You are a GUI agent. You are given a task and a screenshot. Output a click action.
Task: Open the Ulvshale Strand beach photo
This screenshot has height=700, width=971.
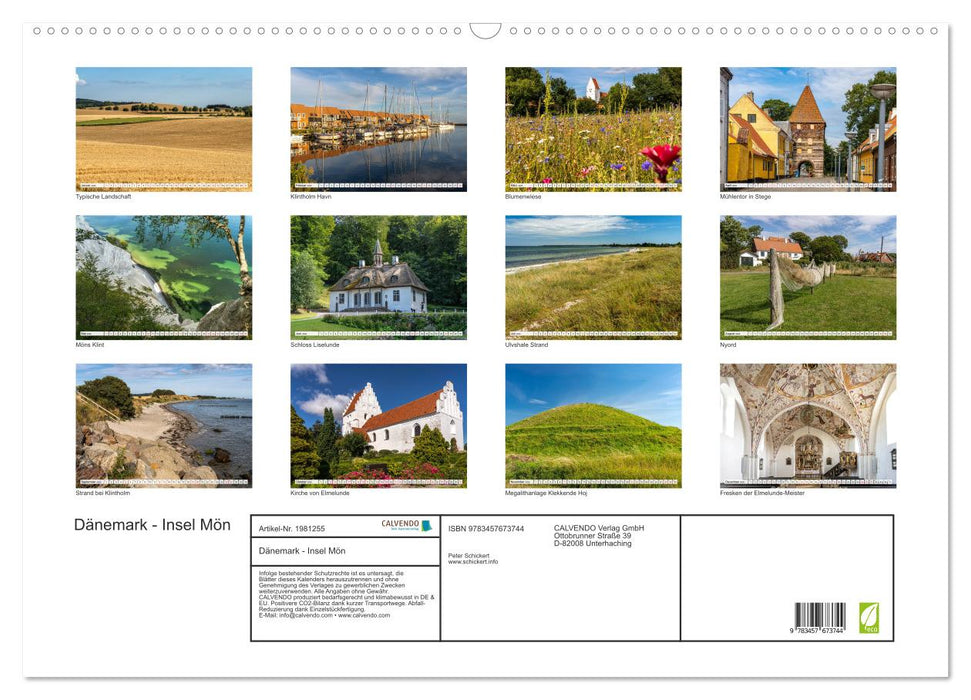click(593, 277)
